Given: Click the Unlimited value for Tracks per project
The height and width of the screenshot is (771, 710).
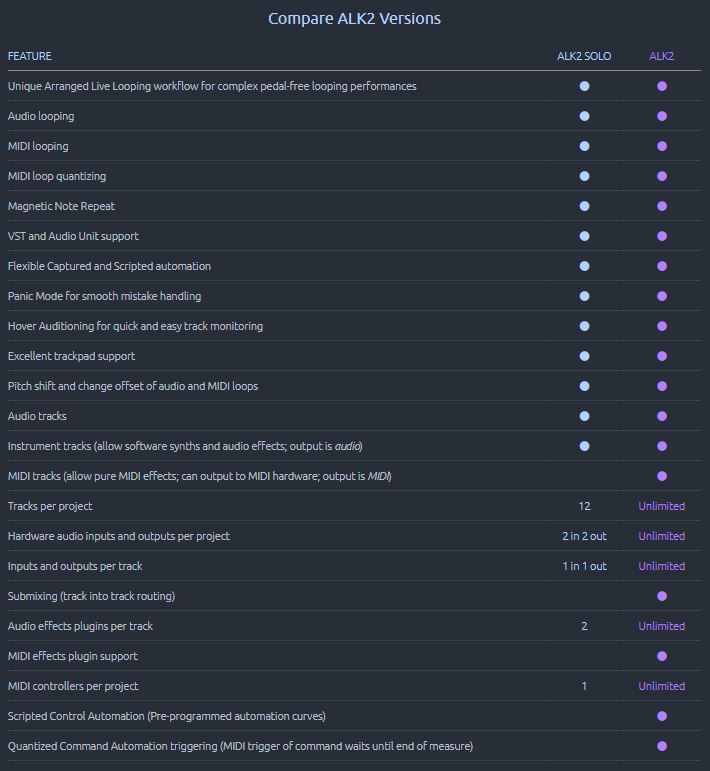Looking at the screenshot, I should tap(662, 506).
